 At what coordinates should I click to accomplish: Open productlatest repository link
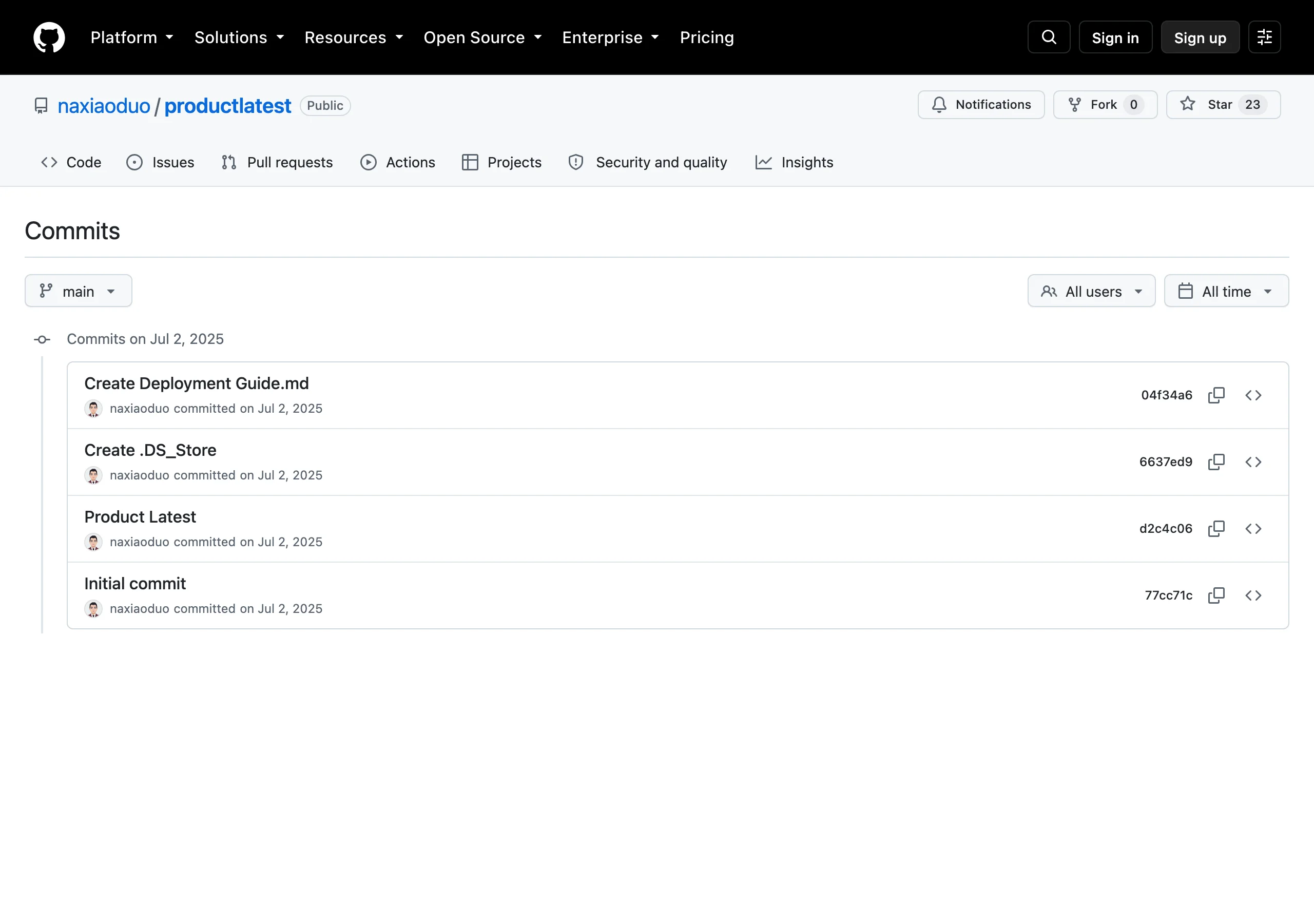click(228, 106)
